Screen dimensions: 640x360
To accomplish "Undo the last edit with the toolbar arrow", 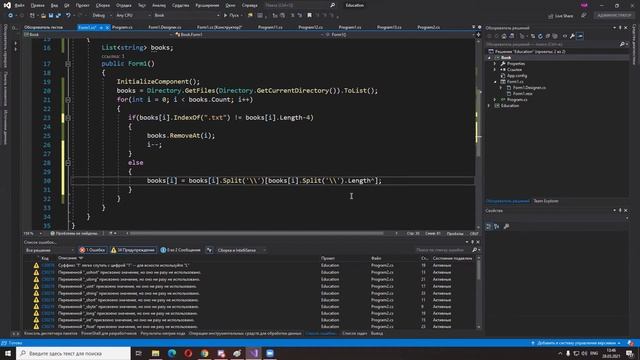I will tap(68, 16).
